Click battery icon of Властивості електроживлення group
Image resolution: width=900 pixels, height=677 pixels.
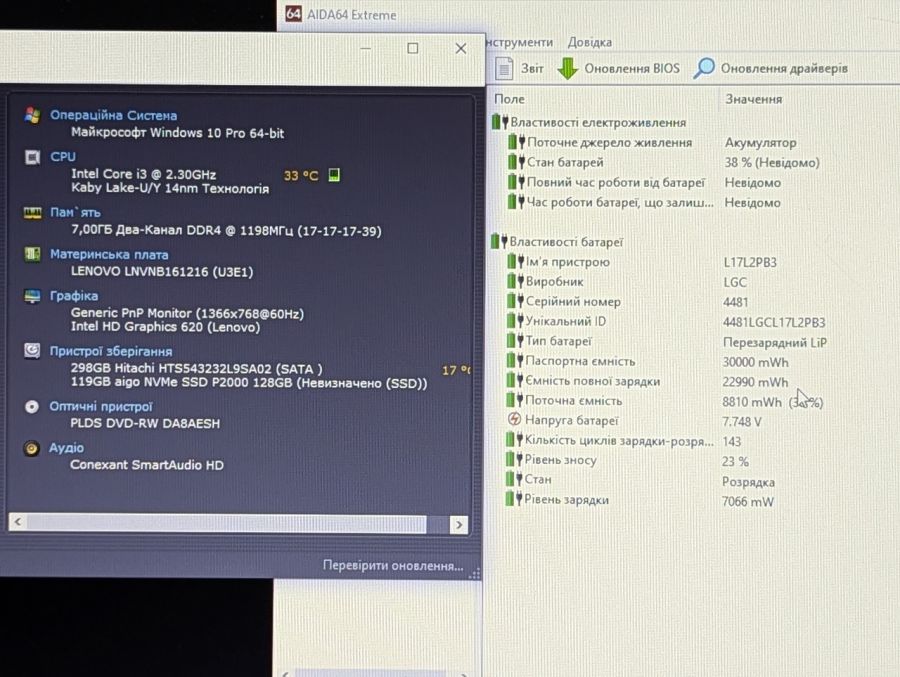tap(500, 122)
